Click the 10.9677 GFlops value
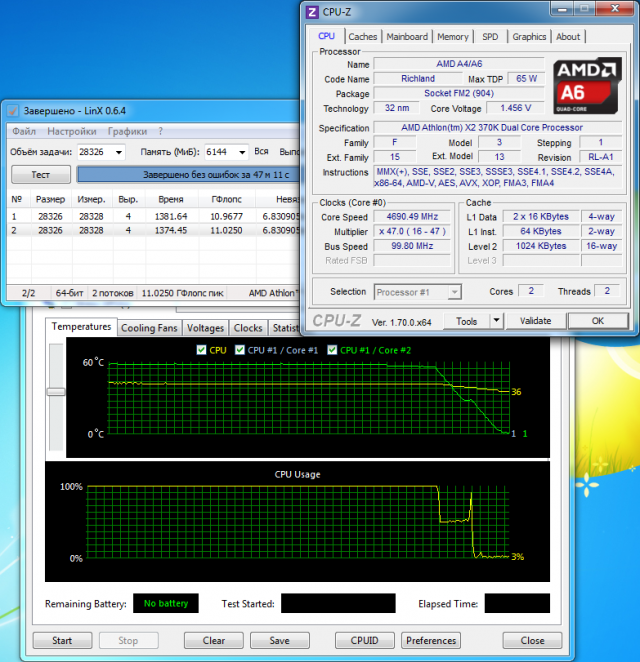The image size is (640, 662). [227, 217]
